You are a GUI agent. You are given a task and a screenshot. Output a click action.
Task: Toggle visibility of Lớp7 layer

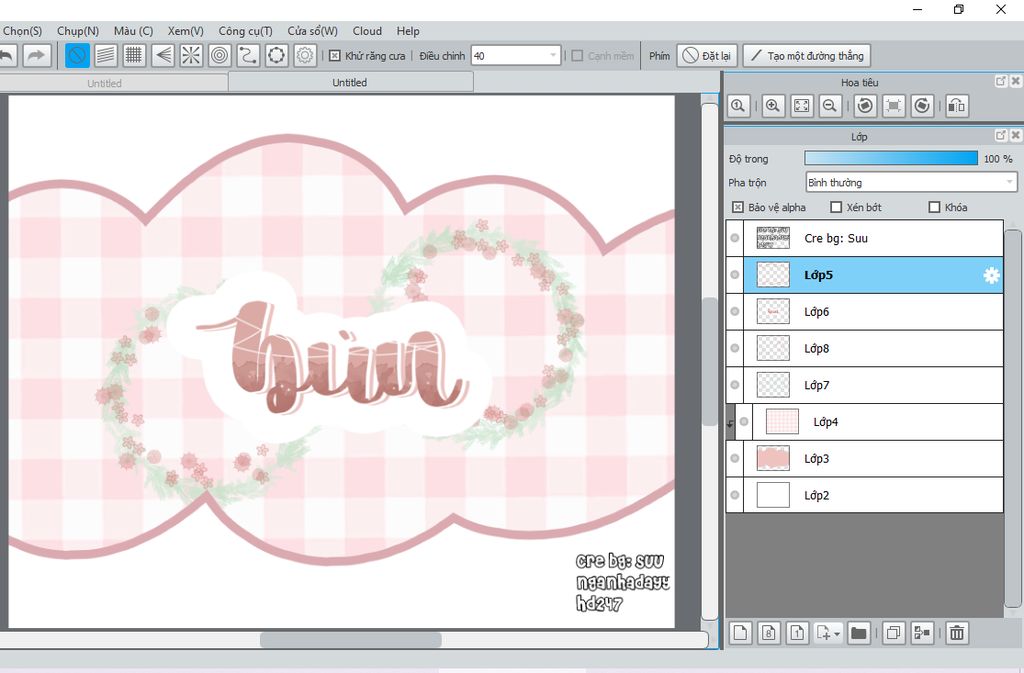click(735, 385)
